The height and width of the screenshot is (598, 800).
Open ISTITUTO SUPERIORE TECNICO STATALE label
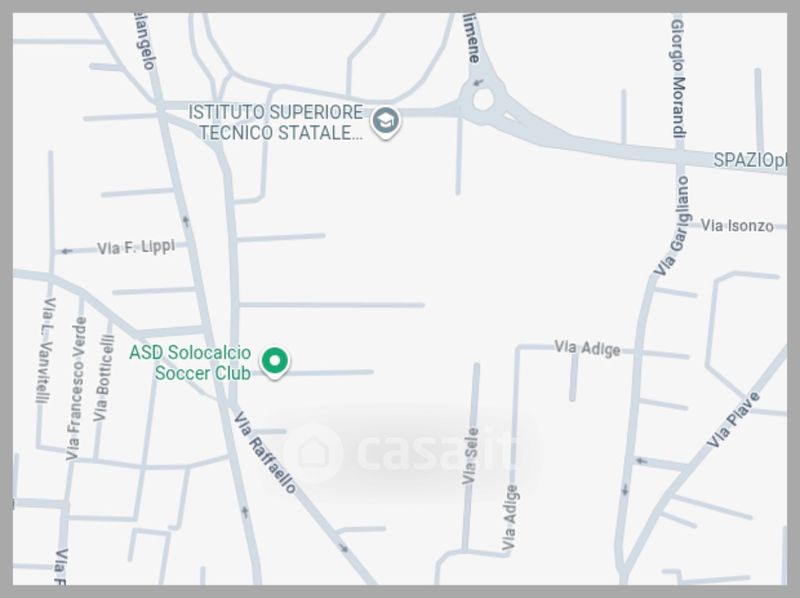tap(276, 122)
